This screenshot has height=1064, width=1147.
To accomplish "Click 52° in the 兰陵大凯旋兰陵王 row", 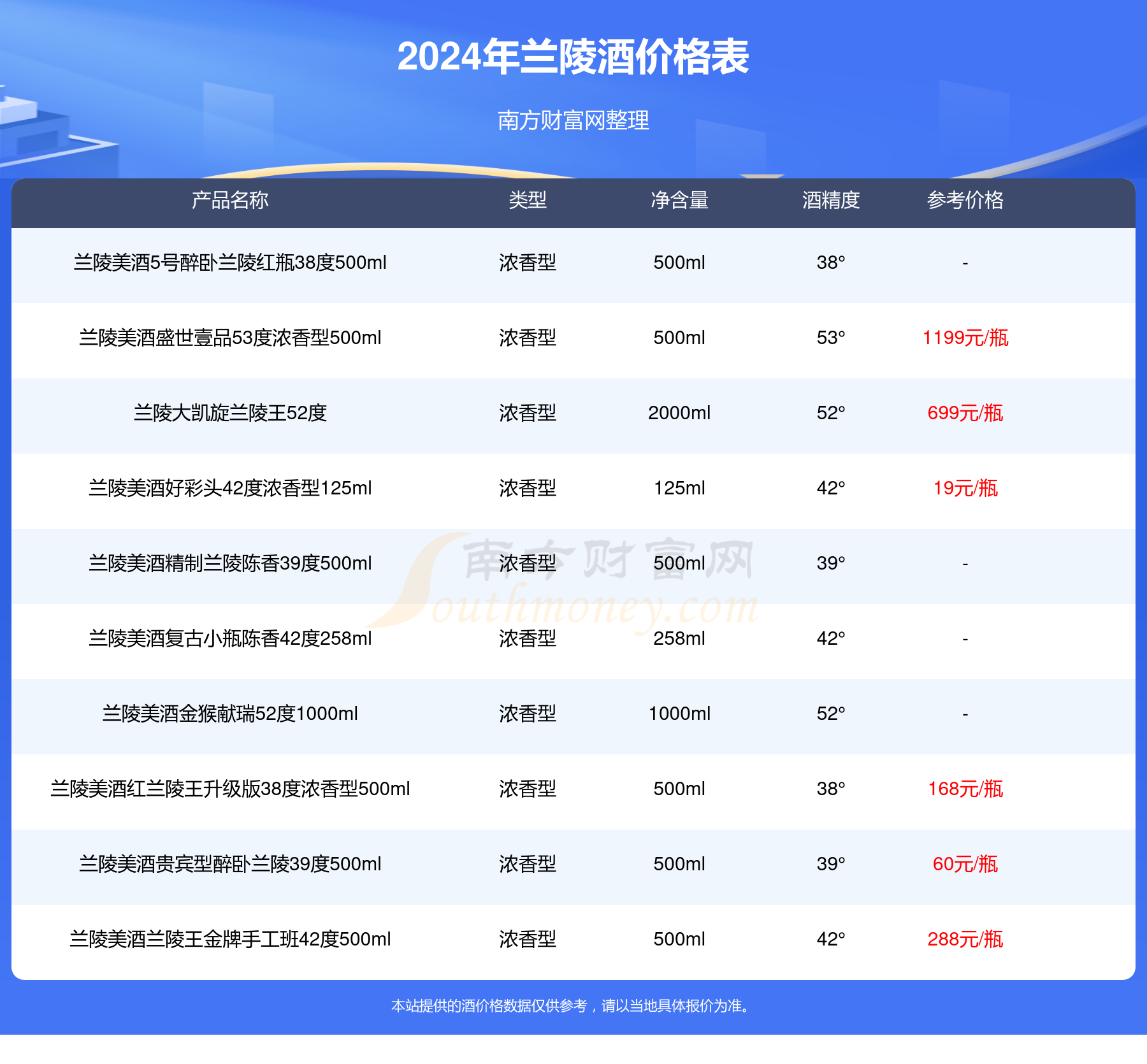I will [x=831, y=413].
